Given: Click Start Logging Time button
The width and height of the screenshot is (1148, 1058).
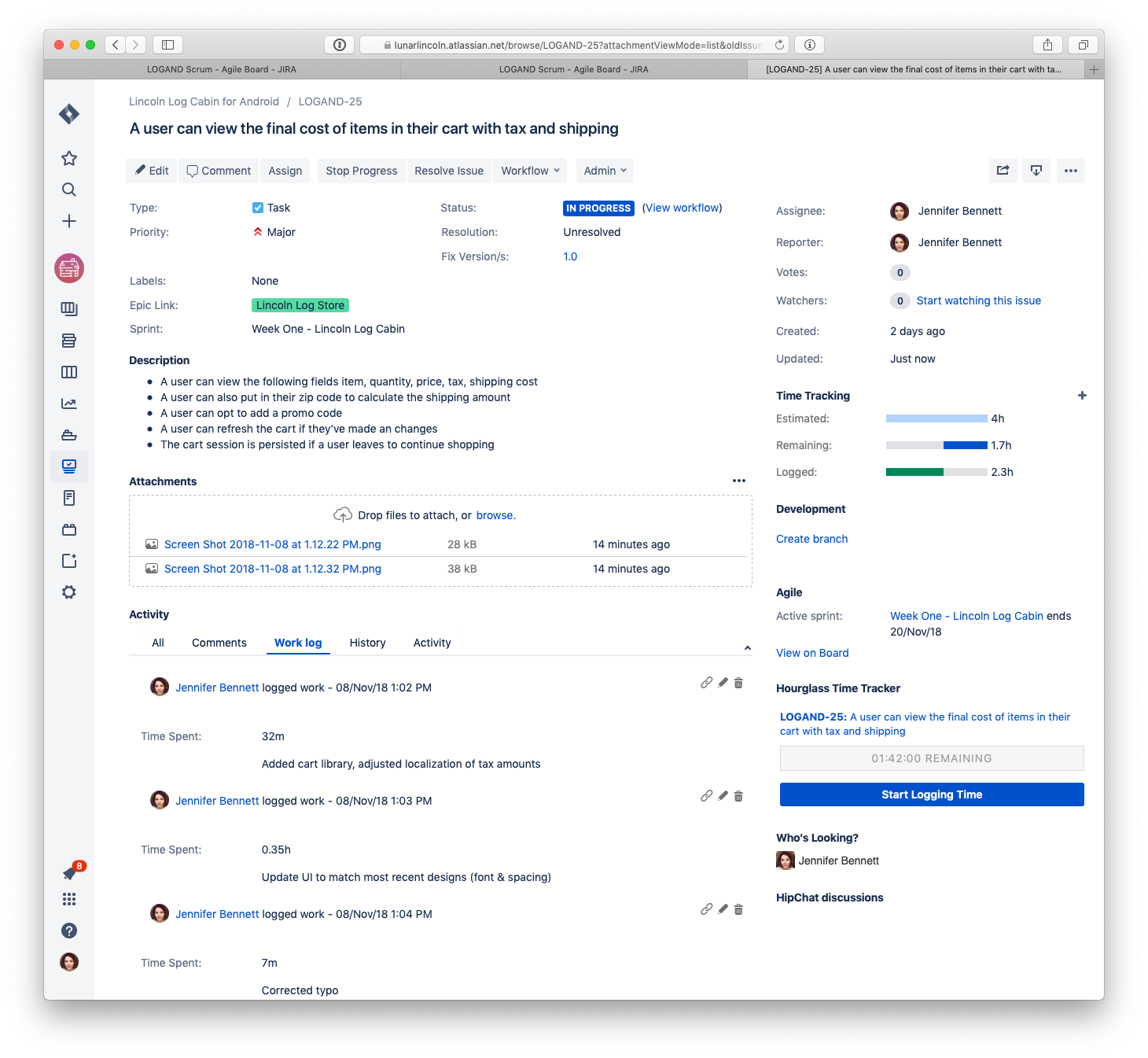Looking at the screenshot, I should (x=932, y=794).
